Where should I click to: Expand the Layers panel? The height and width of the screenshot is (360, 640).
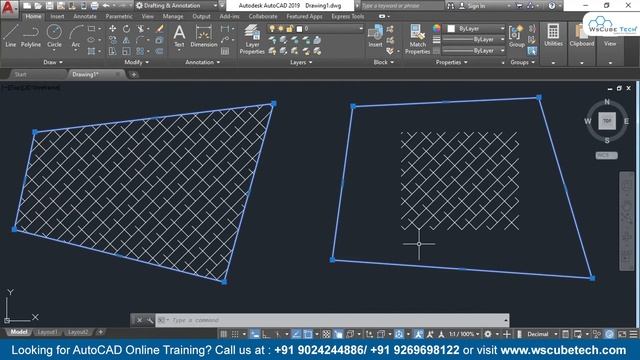(301, 62)
